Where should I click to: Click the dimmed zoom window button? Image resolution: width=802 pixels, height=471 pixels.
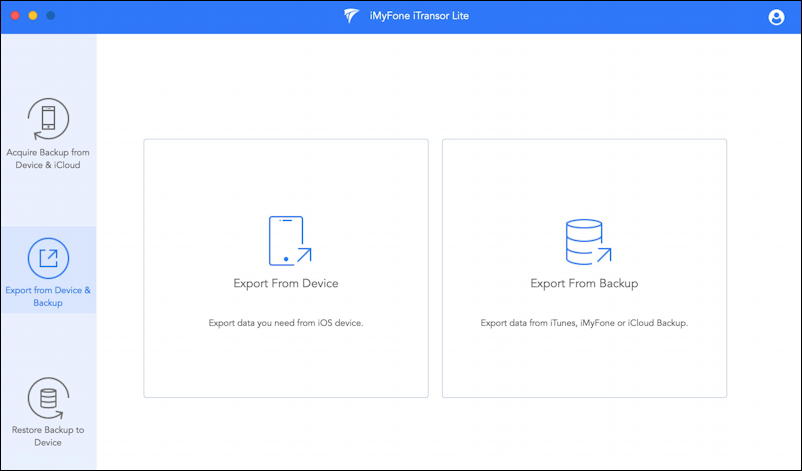point(50,15)
